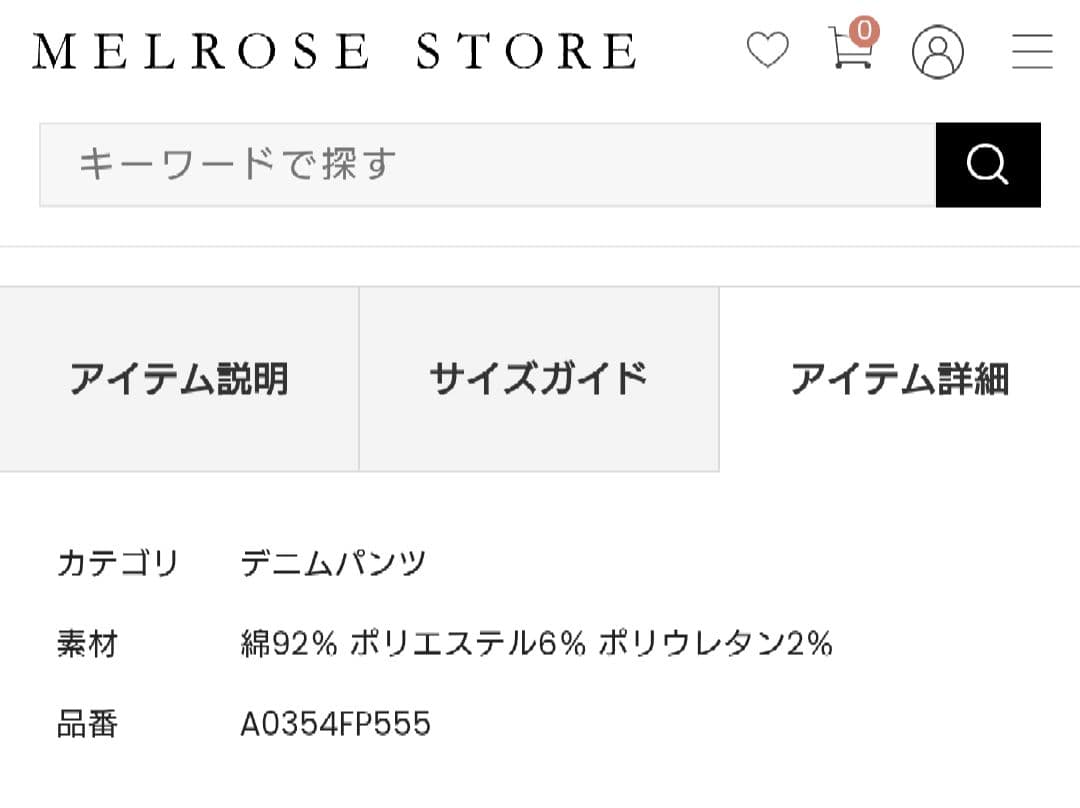The image size is (1080, 808).
Task: Select the アイテム詳細 tab
Action: coord(901,380)
